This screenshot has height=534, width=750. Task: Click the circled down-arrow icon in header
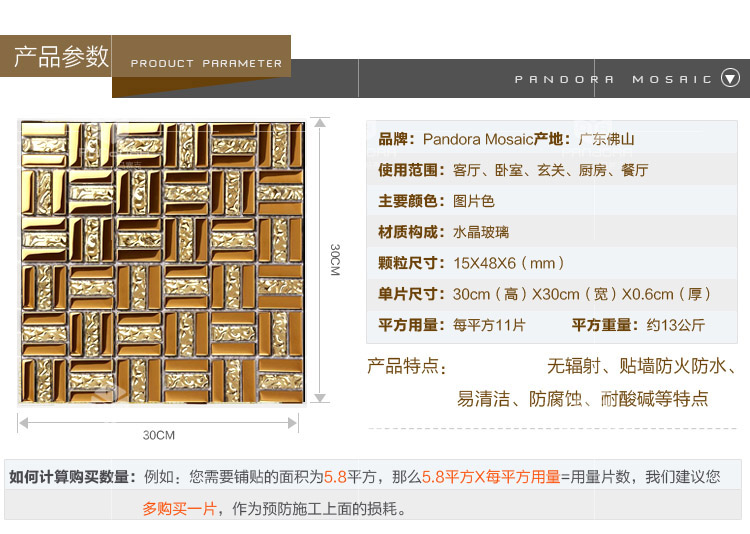(730, 78)
